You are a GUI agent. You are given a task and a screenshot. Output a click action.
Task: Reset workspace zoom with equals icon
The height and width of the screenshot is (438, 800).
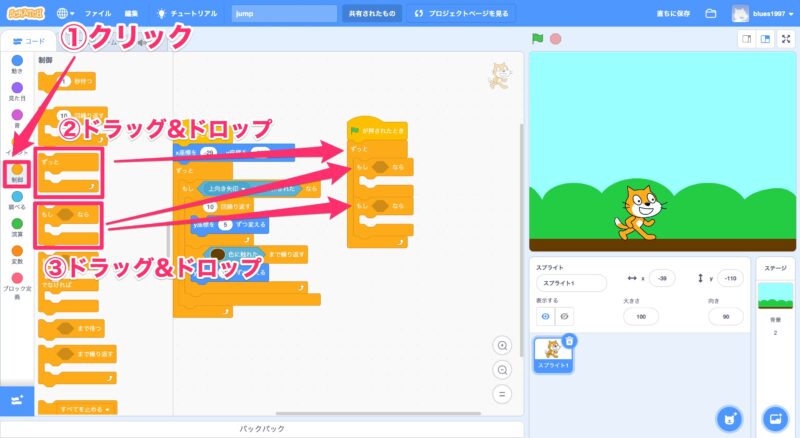[x=503, y=393]
